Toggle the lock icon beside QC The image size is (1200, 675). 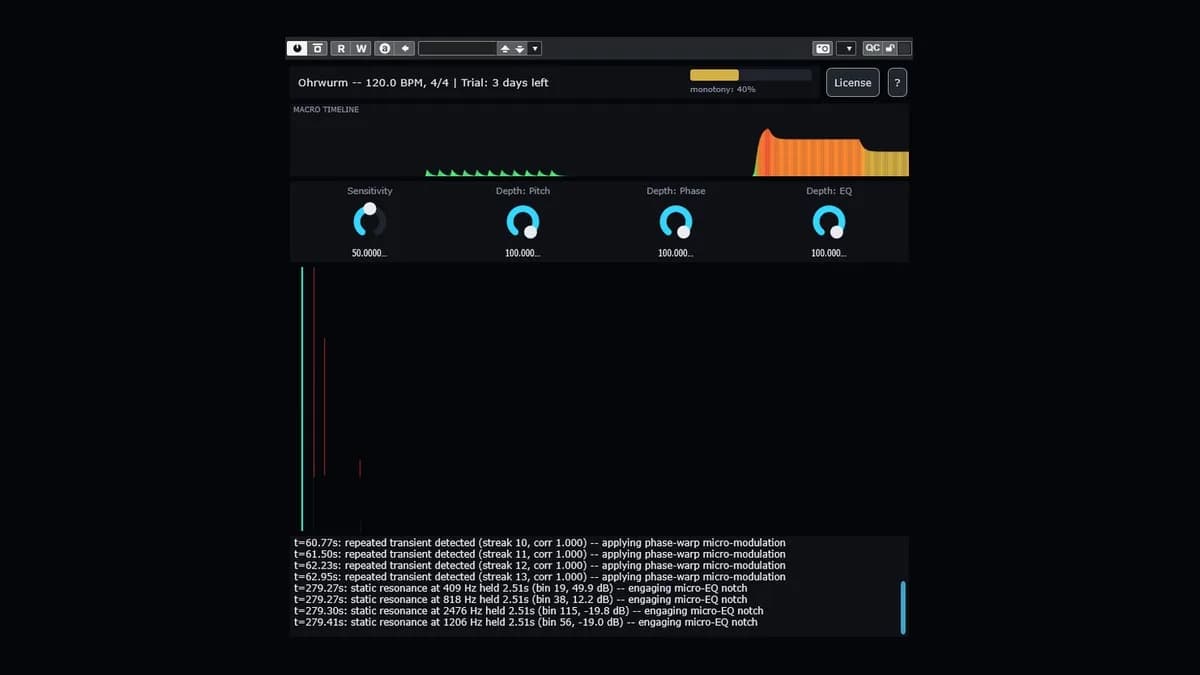(890, 48)
